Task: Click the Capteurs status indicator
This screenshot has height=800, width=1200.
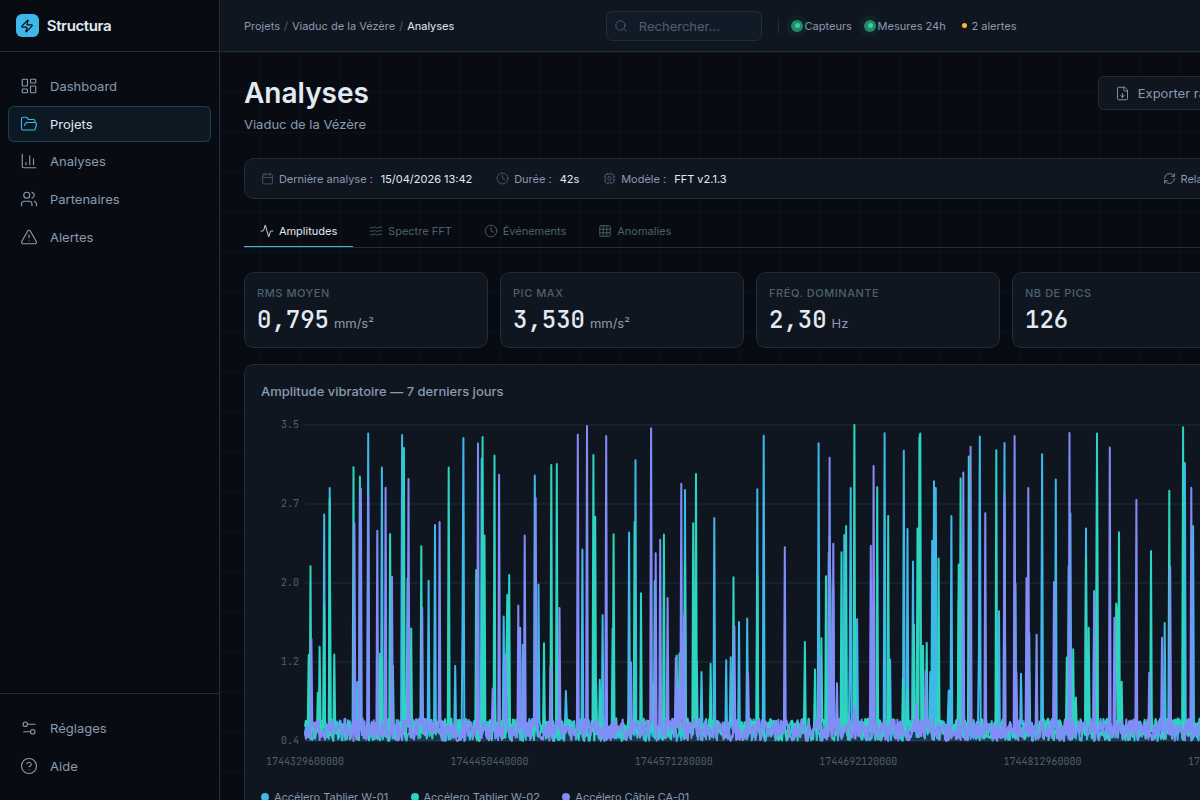Action: tap(821, 26)
